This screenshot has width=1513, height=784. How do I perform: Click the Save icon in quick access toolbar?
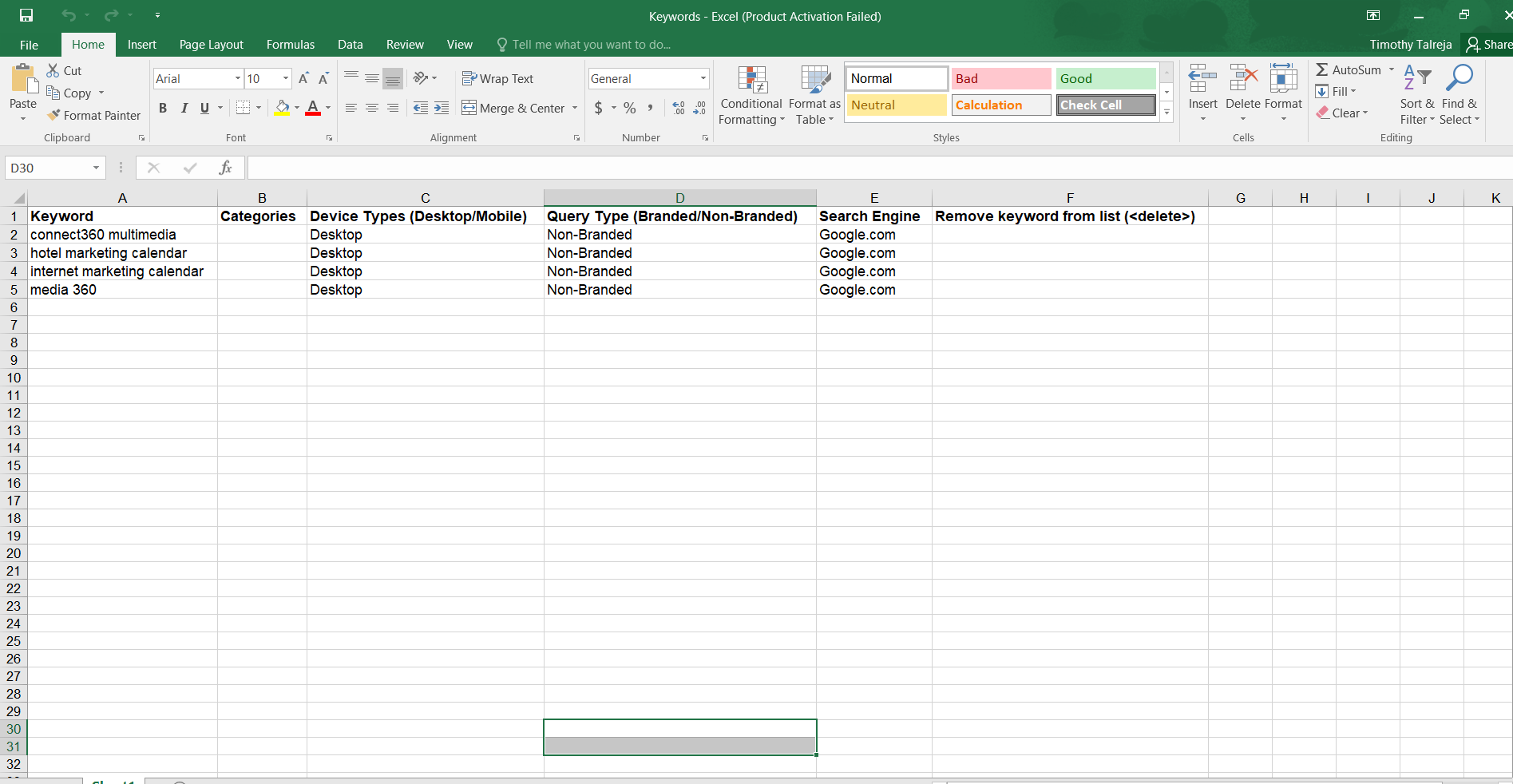(x=26, y=15)
